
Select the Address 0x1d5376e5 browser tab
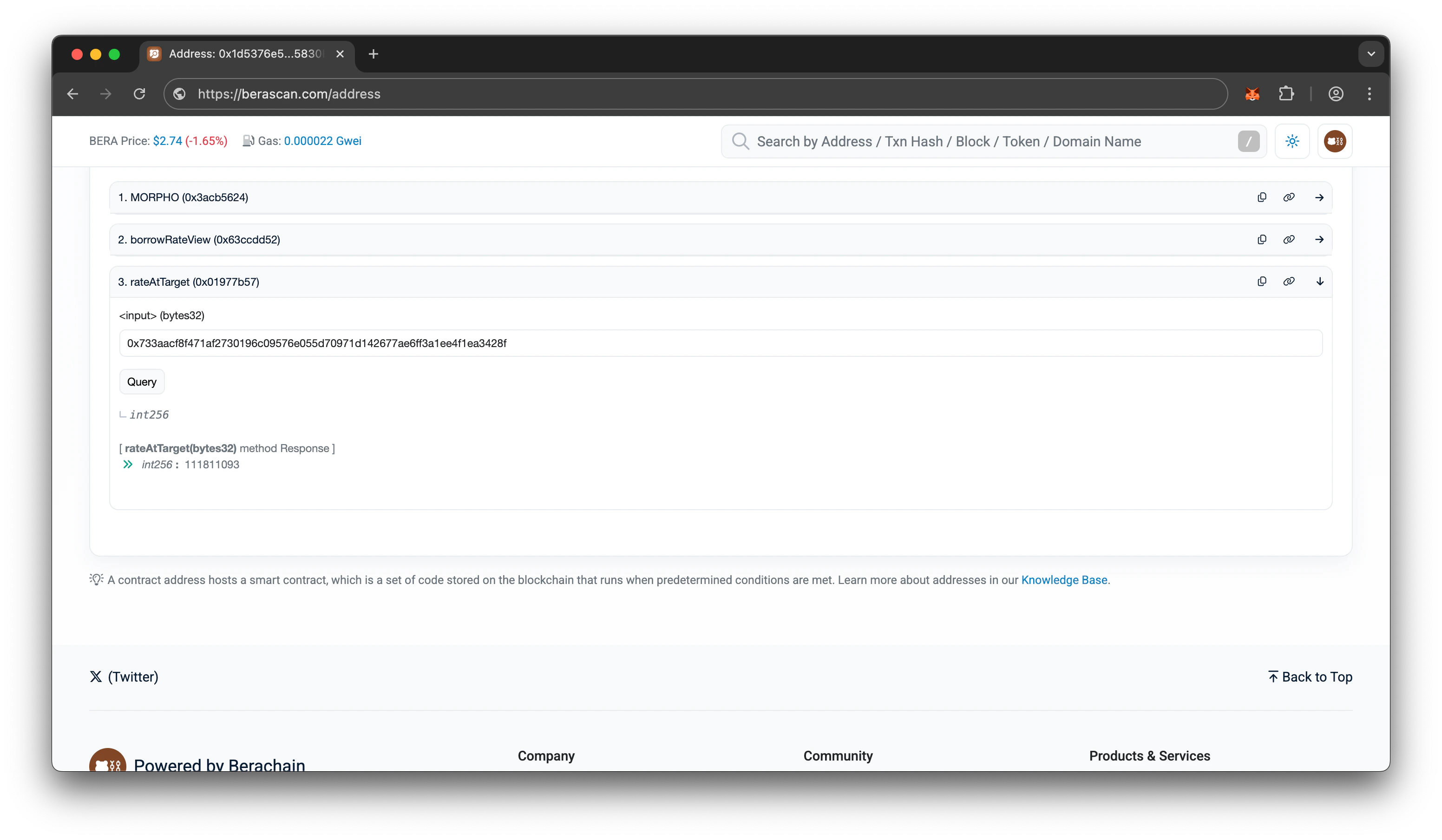click(246, 54)
